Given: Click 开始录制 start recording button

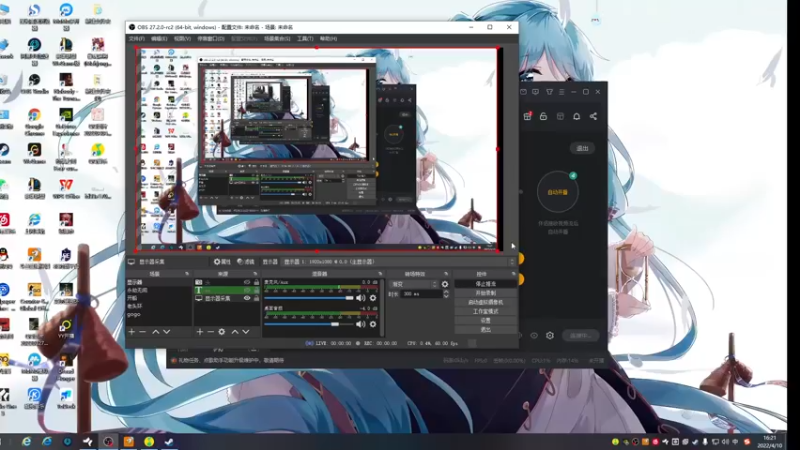Looking at the screenshot, I should coord(485,293).
